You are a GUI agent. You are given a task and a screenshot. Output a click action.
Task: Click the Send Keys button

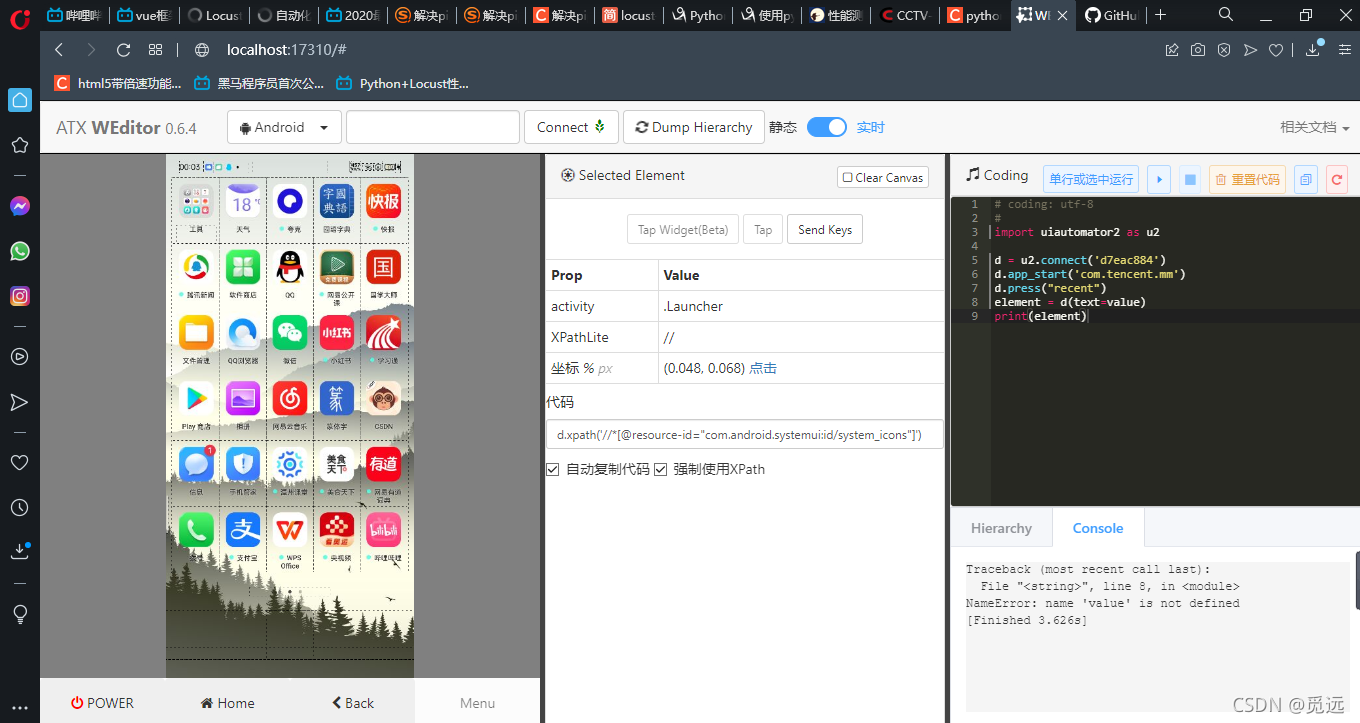pos(825,230)
